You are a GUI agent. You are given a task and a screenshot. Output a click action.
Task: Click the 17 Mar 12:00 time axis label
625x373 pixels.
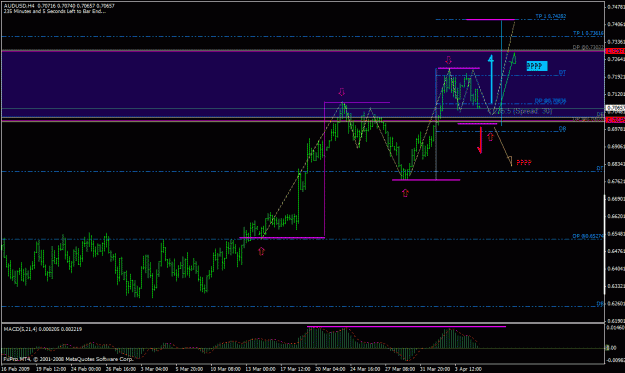pyautogui.click(x=295, y=369)
